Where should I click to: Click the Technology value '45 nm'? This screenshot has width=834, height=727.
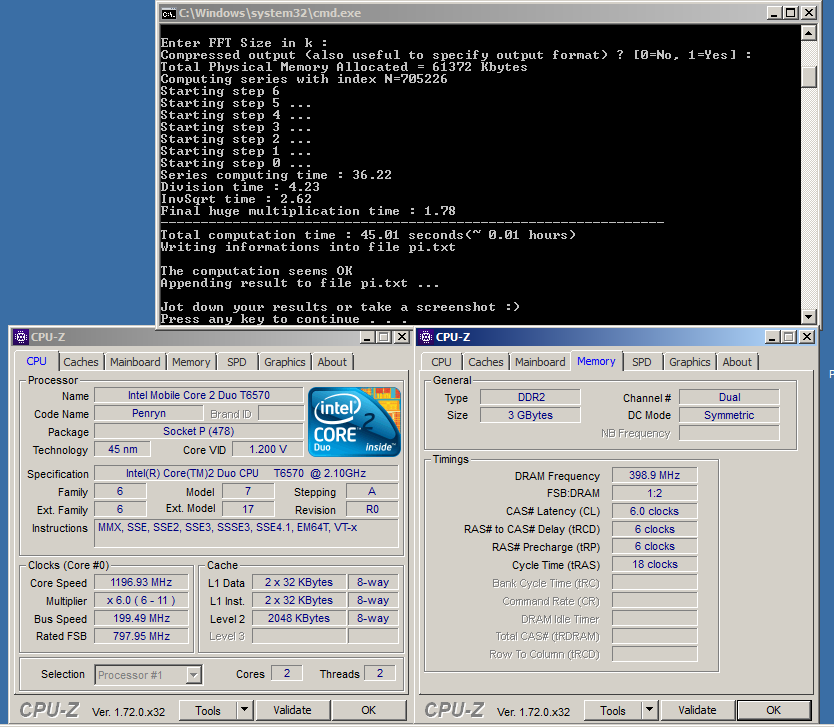pyautogui.click(x=122, y=449)
